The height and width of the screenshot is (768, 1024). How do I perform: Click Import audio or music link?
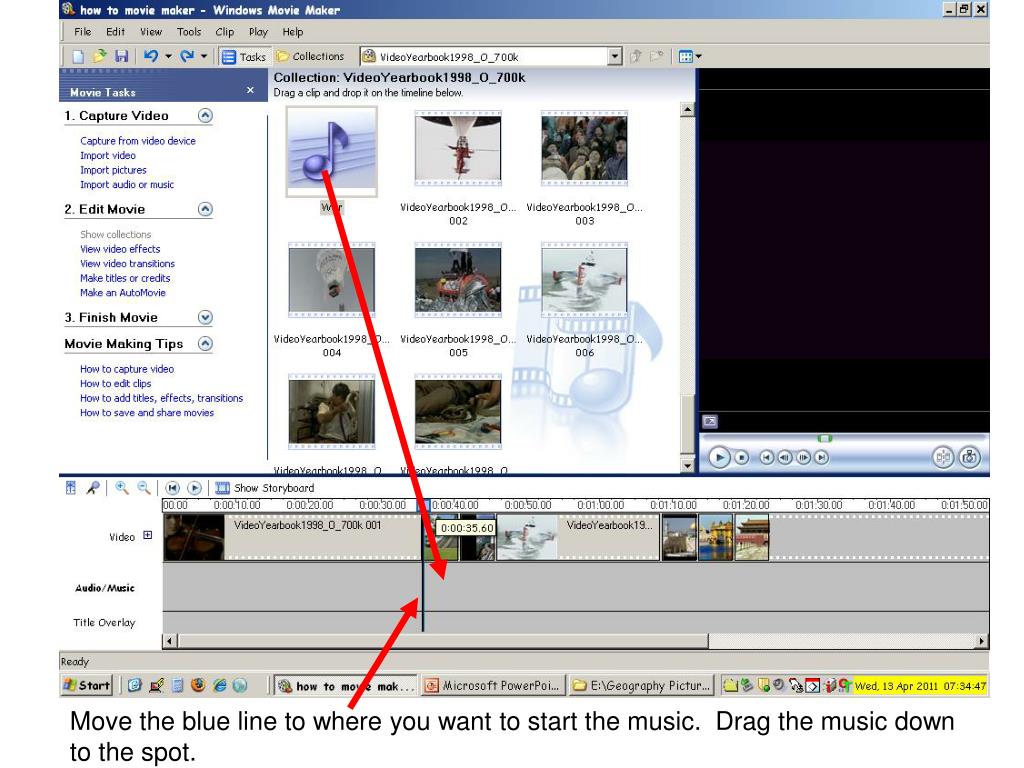127,185
